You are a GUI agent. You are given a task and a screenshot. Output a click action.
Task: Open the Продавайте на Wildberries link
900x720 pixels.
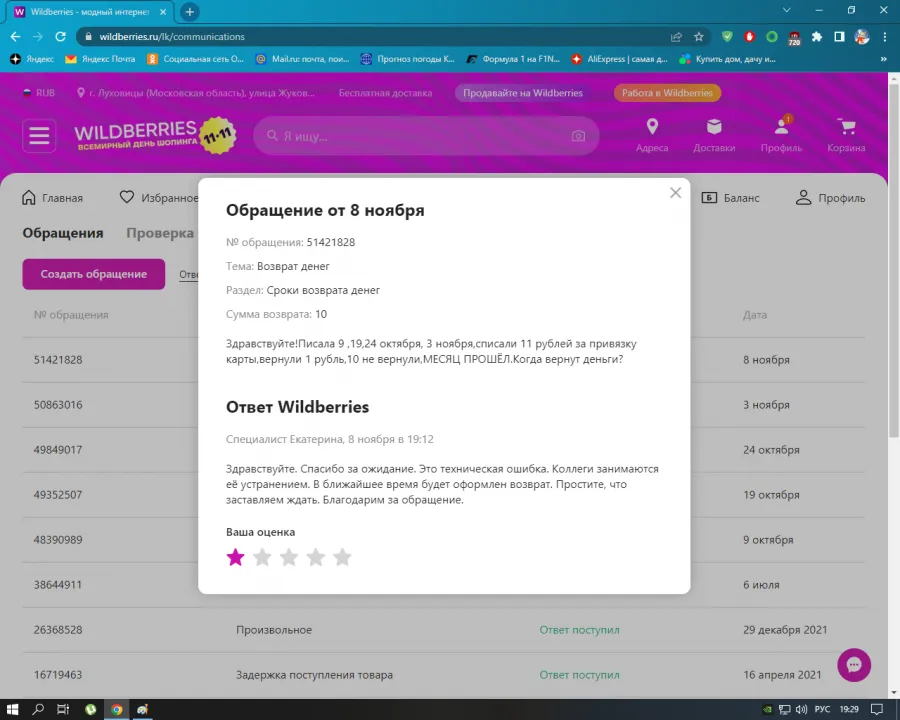tap(523, 93)
